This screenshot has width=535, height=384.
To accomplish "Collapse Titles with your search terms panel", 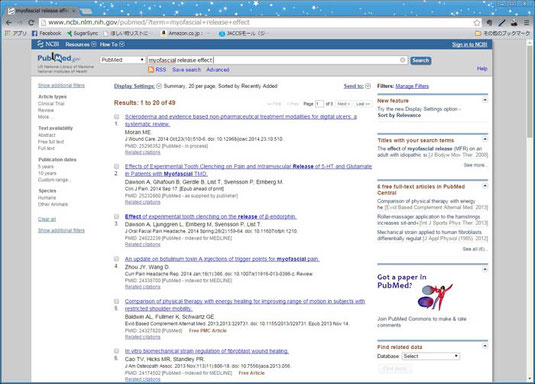I will coord(485,139).
